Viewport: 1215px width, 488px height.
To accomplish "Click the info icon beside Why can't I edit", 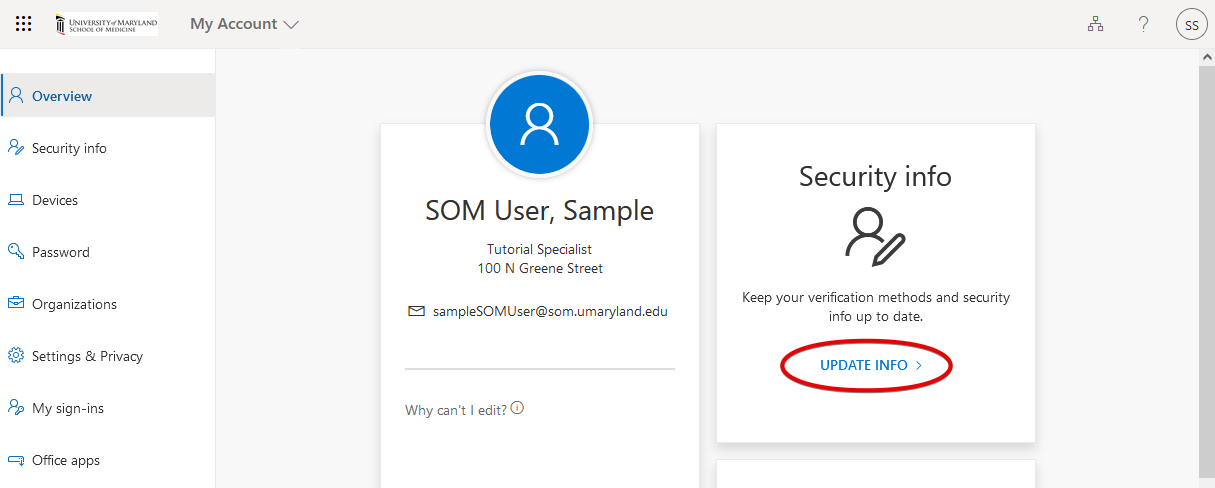I will (518, 408).
